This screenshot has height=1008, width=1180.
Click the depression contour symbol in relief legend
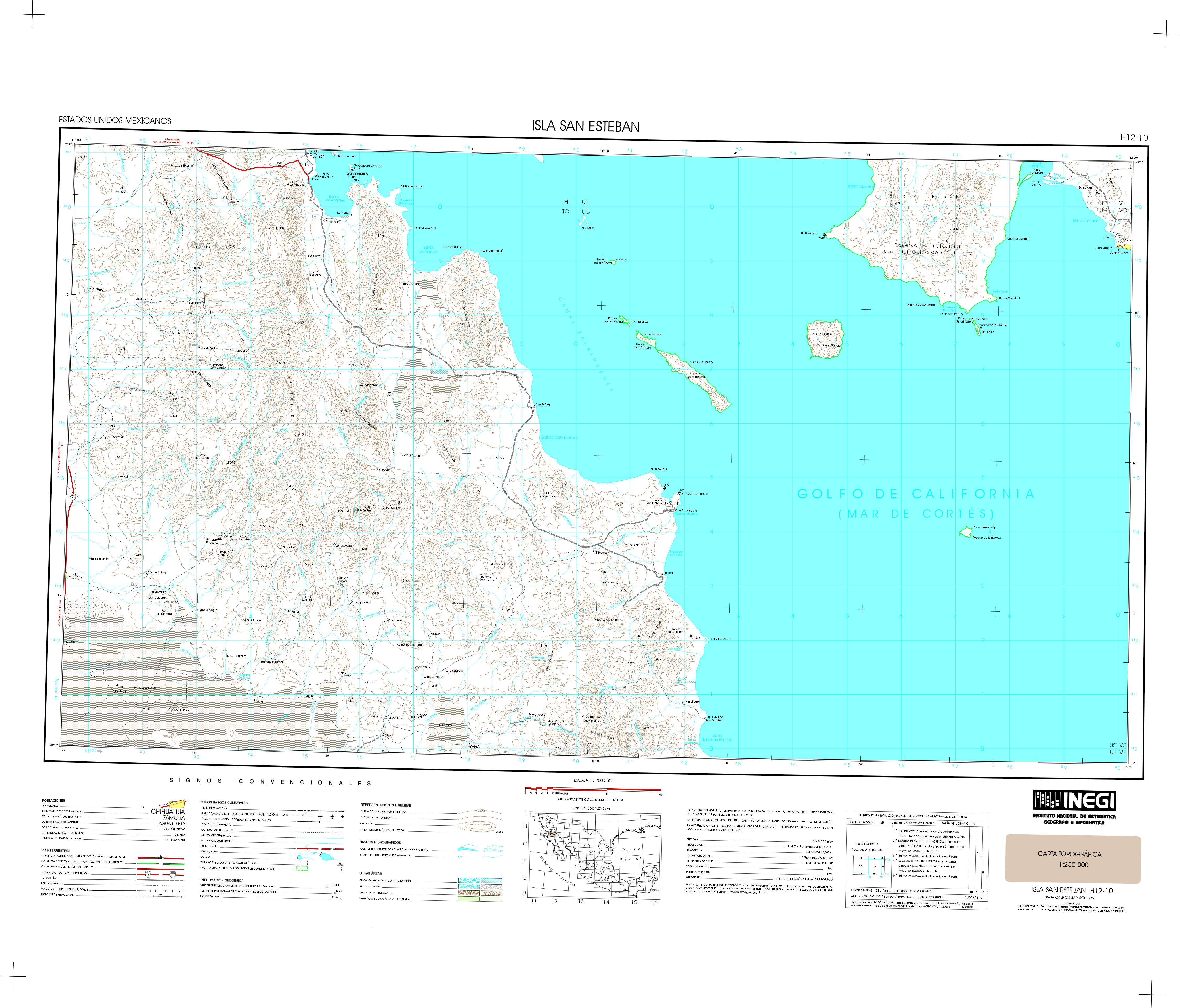pos(477,826)
